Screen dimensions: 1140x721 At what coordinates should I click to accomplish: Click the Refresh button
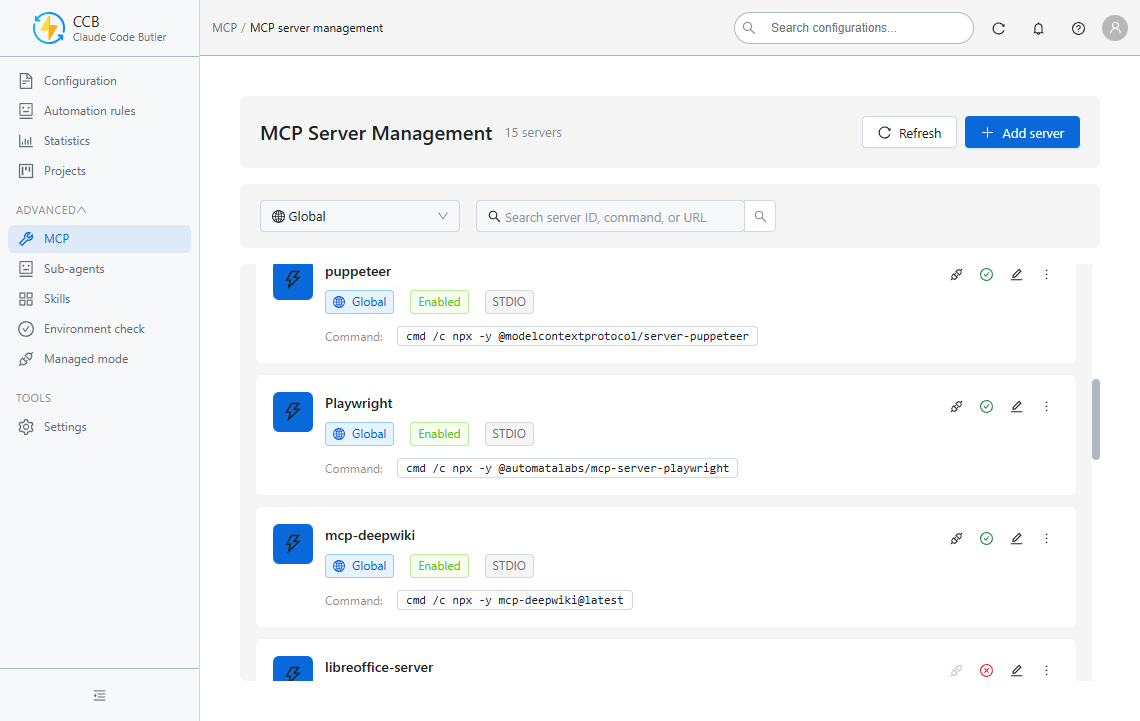click(x=909, y=132)
